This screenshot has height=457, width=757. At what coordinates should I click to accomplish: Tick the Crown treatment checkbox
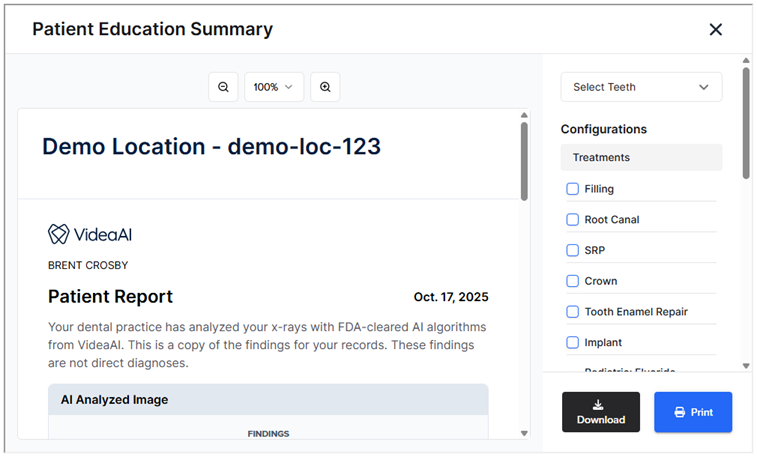573,281
